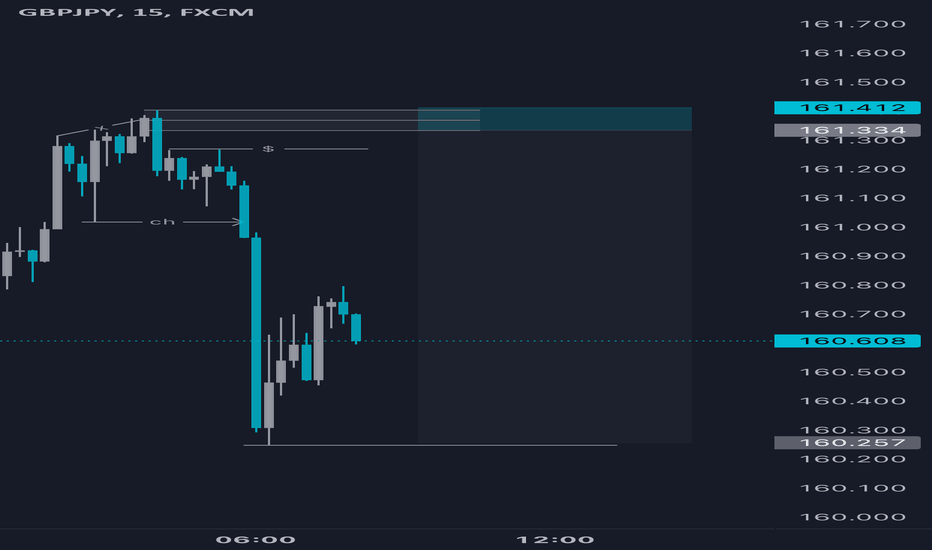Viewport: 932px width, 550px height.
Task: Click the 'ch' arrow annotation text
Action: click(162, 222)
